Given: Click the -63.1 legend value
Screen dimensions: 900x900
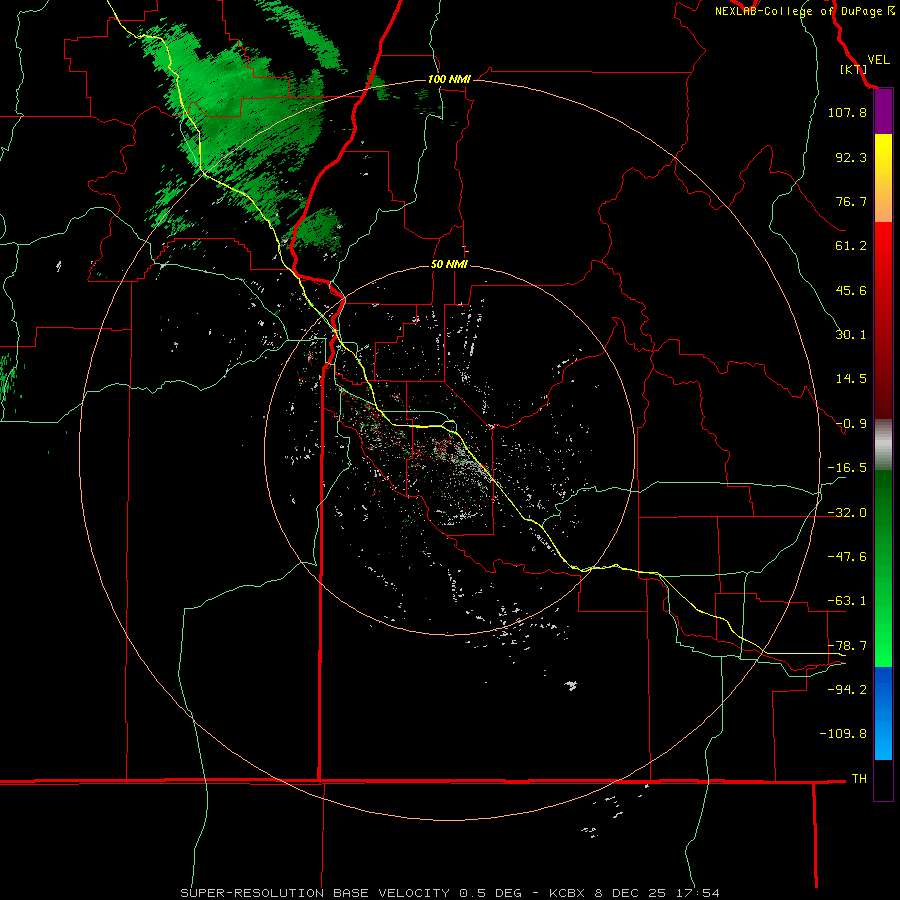Looking at the screenshot, I should click(x=847, y=601).
